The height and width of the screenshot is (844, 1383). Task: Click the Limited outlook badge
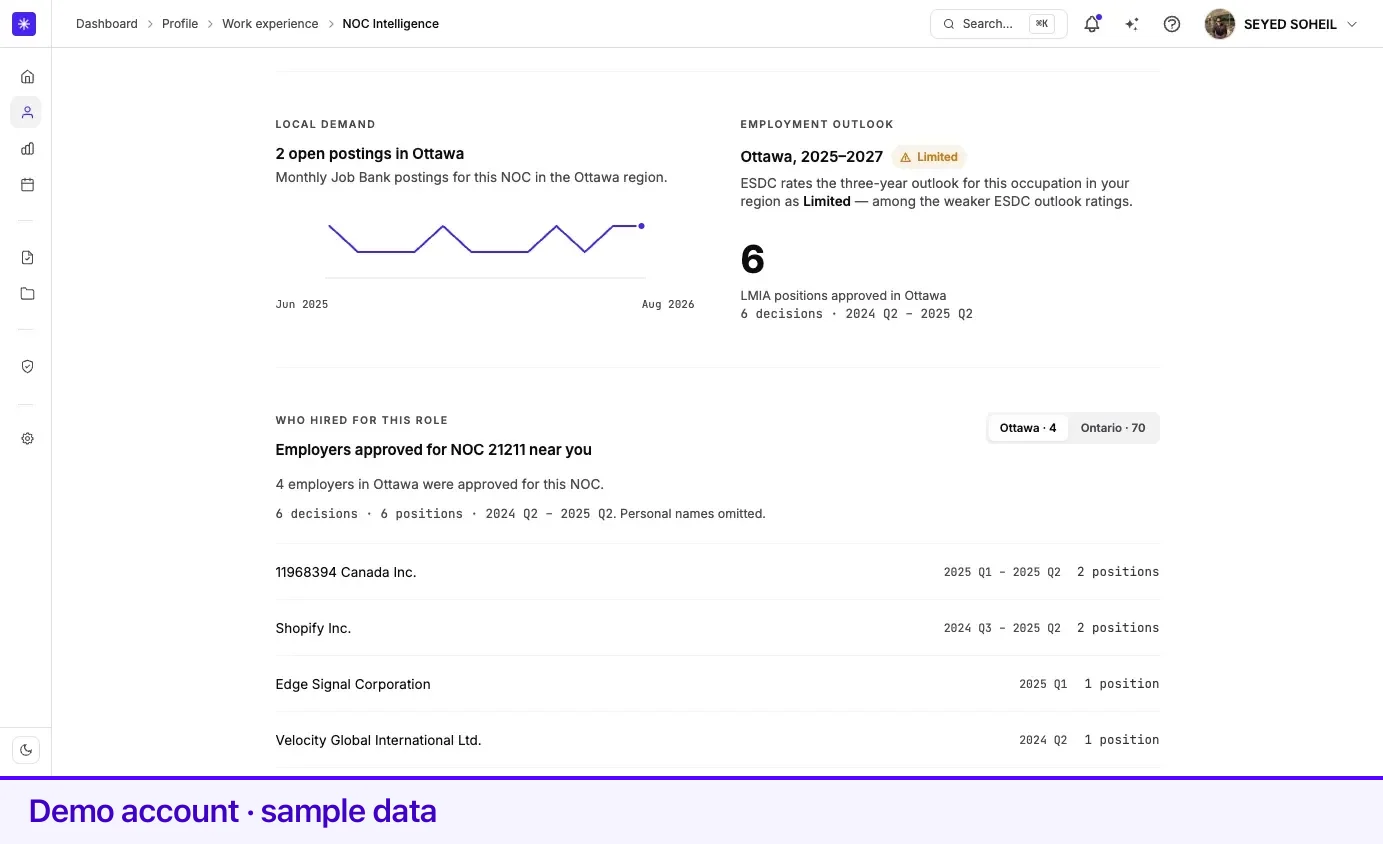point(929,157)
